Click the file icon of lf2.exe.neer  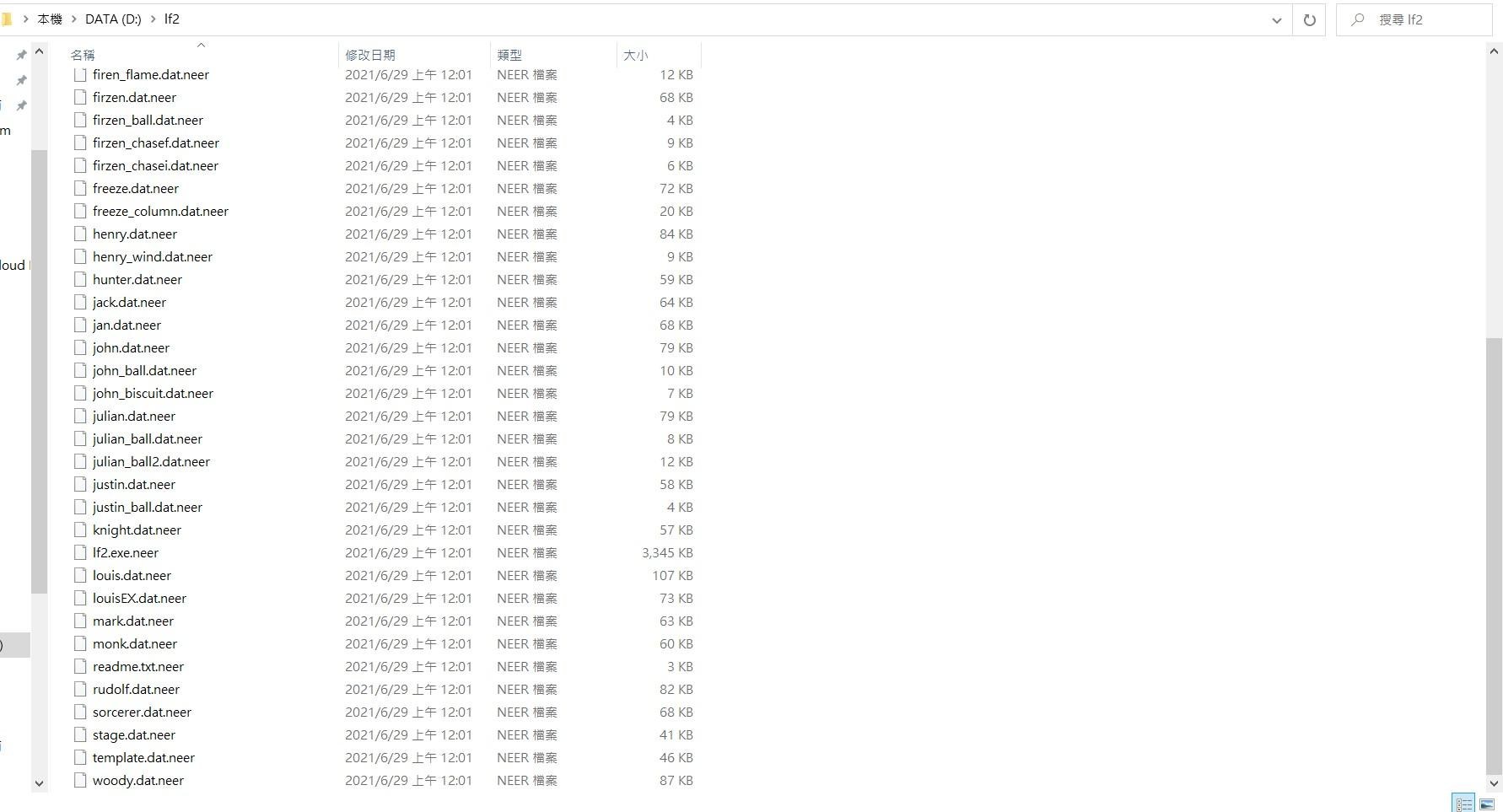(80, 553)
